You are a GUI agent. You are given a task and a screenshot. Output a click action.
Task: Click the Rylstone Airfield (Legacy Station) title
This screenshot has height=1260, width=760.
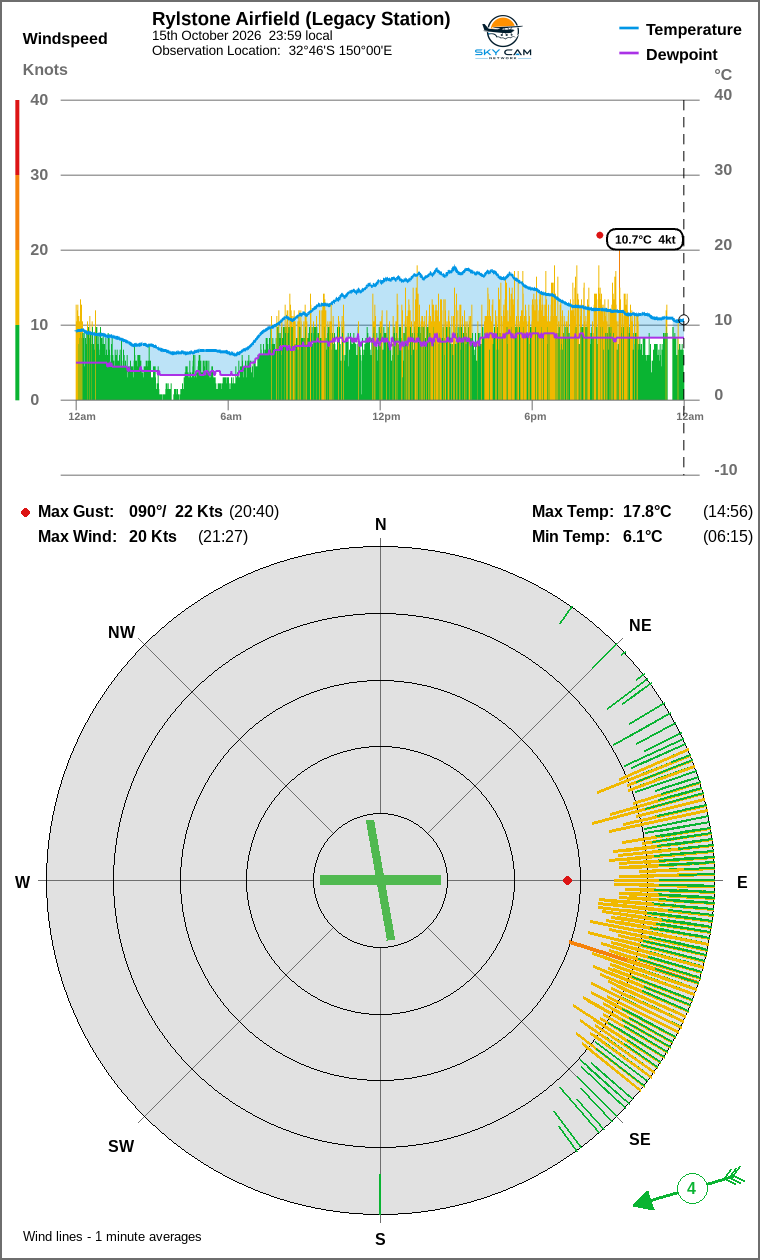[x=301, y=19]
